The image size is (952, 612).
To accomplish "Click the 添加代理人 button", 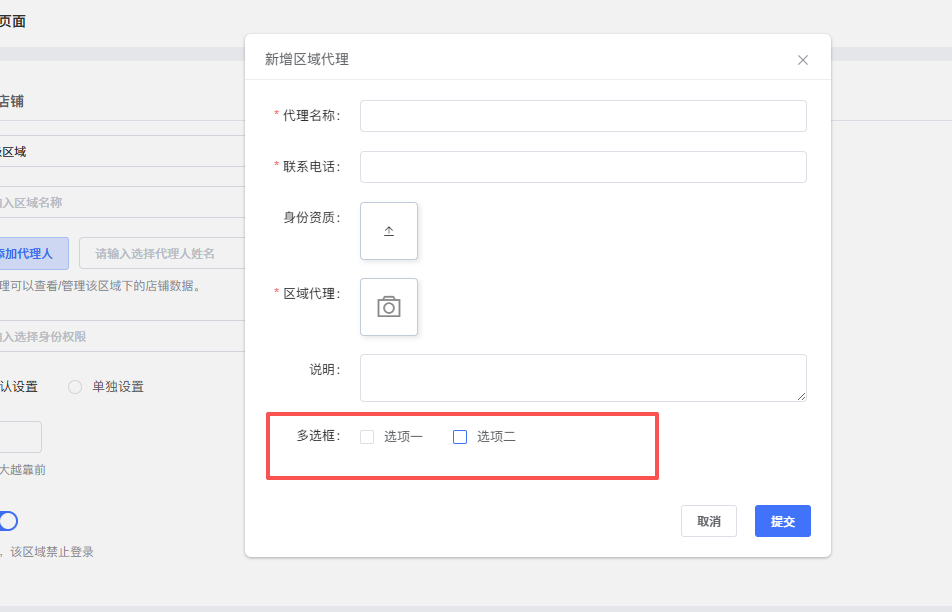I will coord(30,254).
